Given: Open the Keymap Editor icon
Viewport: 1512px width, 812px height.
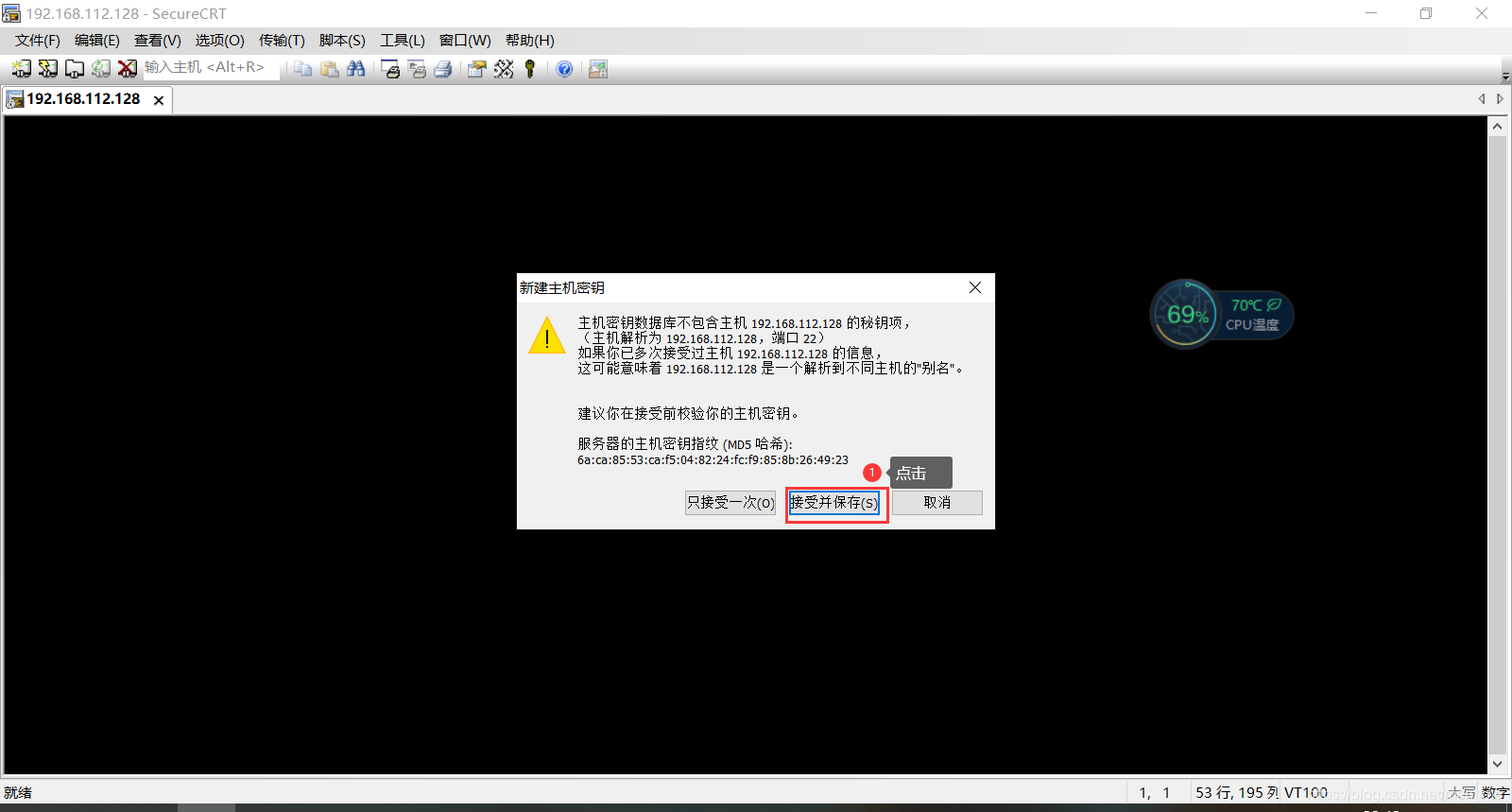Looking at the screenshot, I should [504, 69].
